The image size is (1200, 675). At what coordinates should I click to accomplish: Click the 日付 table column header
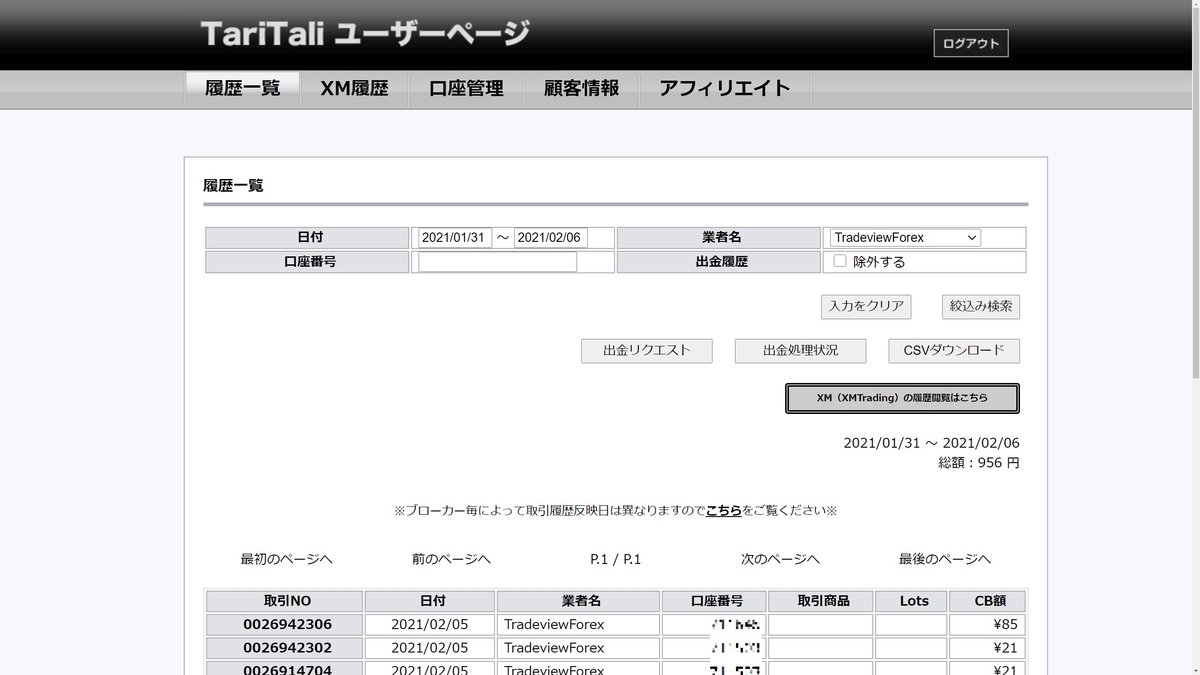[x=430, y=601]
